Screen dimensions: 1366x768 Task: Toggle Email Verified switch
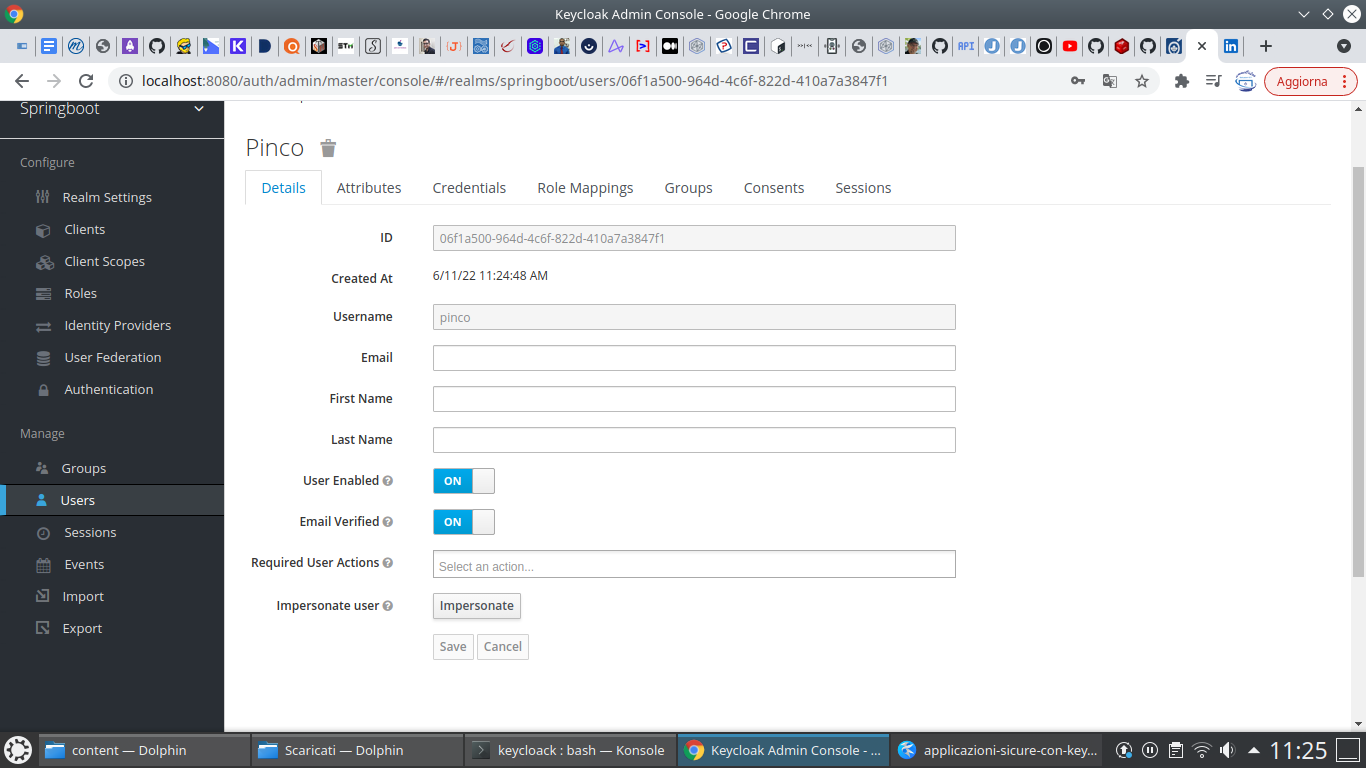(x=464, y=522)
